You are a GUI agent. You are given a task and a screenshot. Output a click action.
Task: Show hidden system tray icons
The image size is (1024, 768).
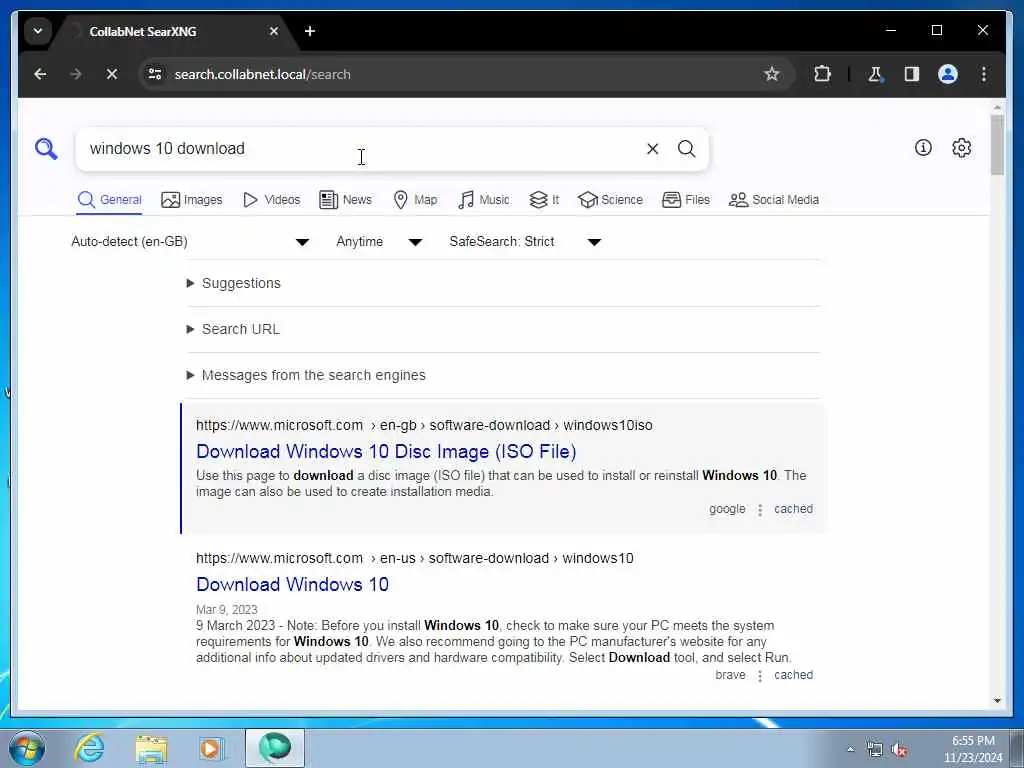850,749
